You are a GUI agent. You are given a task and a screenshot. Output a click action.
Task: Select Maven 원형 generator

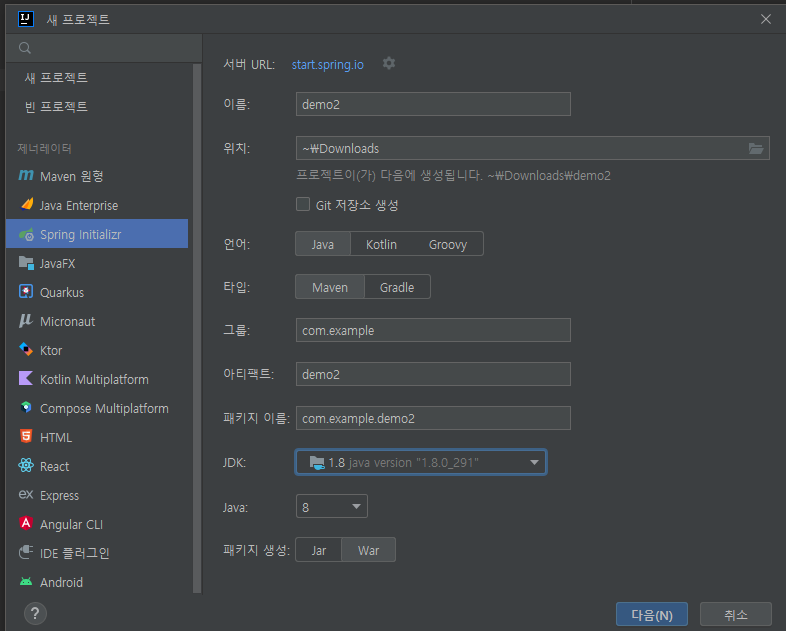coord(98,176)
